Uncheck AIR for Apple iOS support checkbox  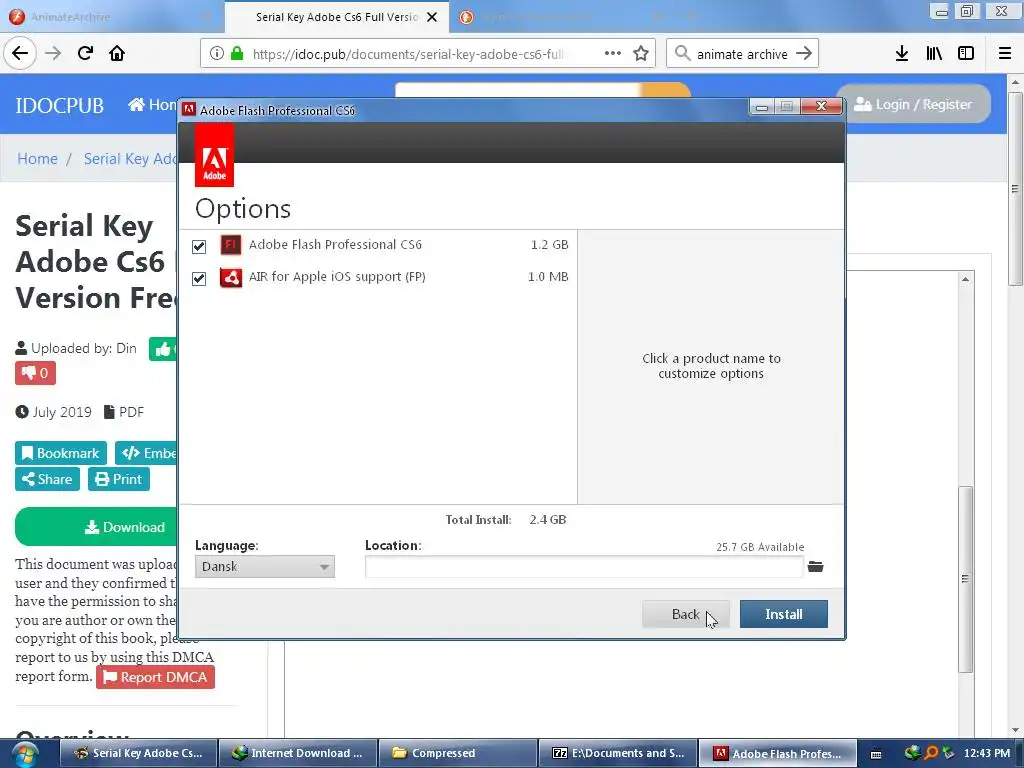coord(199,279)
